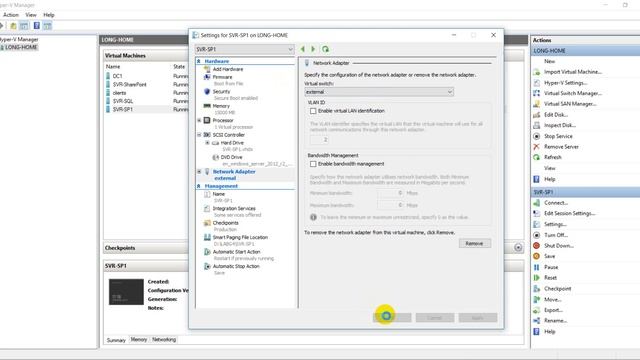The width and height of the screenshot is (640, 360).
Task: Enable virtual LAN identification checkbox
Action: (x=313, y=111)
